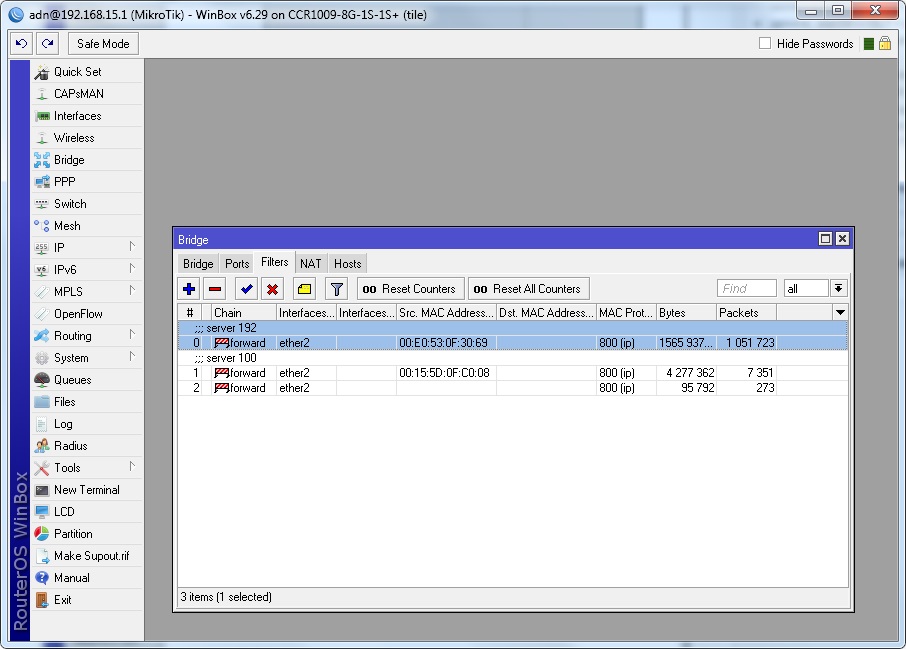Open the column selector dropdown arrow

[840, 313]
